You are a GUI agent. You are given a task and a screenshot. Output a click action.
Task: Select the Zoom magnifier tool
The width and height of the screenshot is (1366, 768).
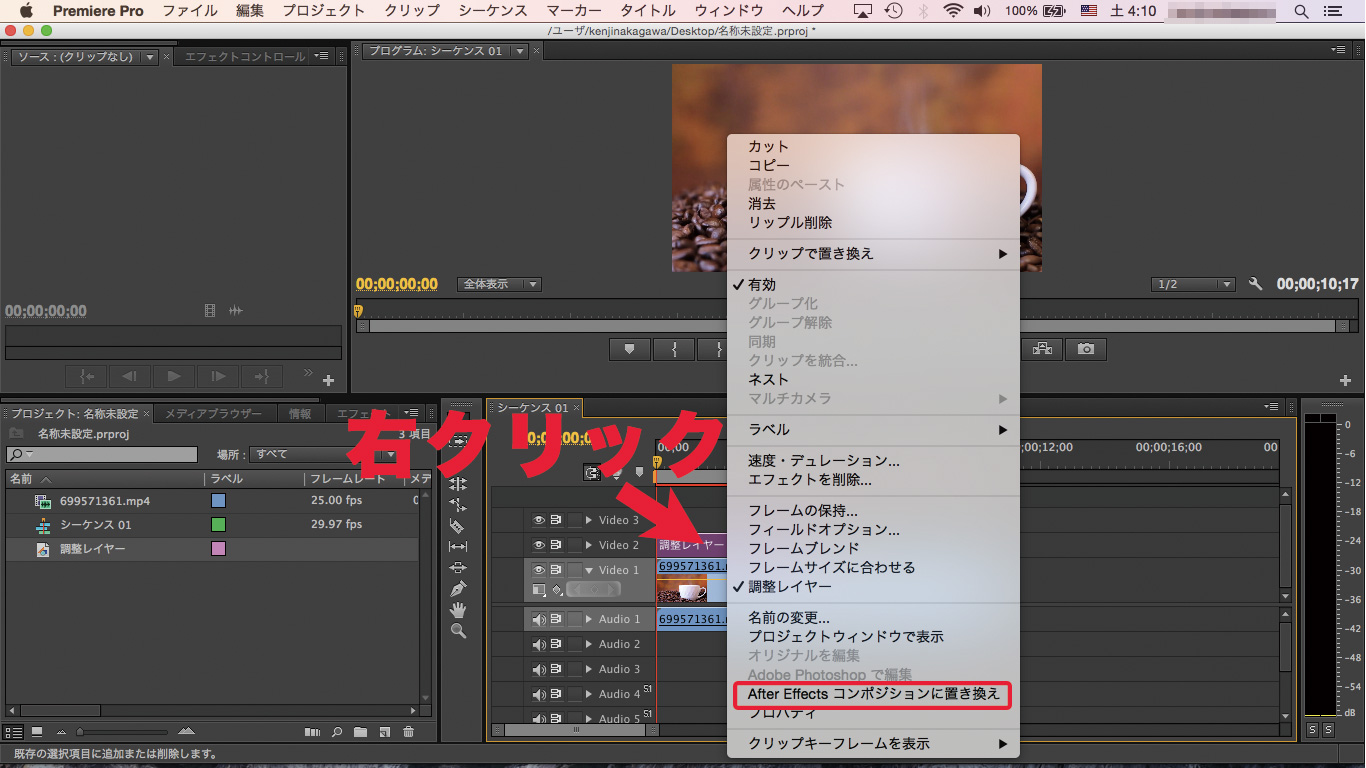click(x=458, y=631)
